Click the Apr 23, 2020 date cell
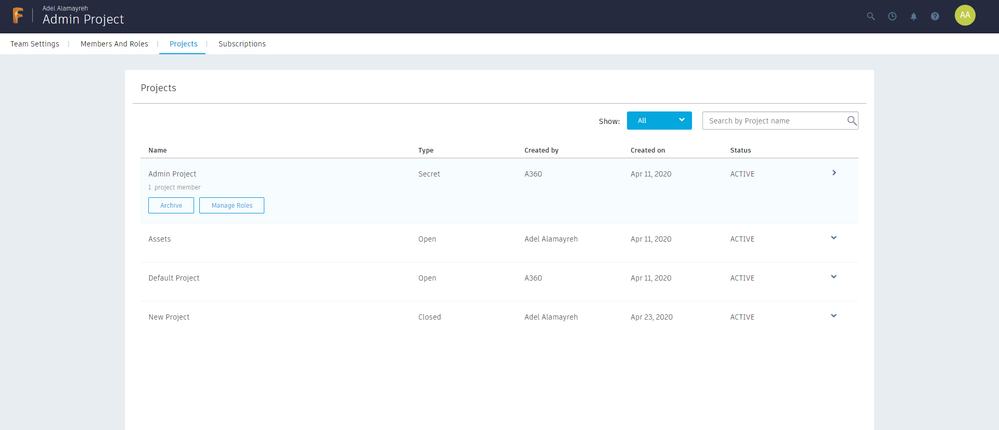The height and width of the screenshot is (430, 999). tap(650, 317)
